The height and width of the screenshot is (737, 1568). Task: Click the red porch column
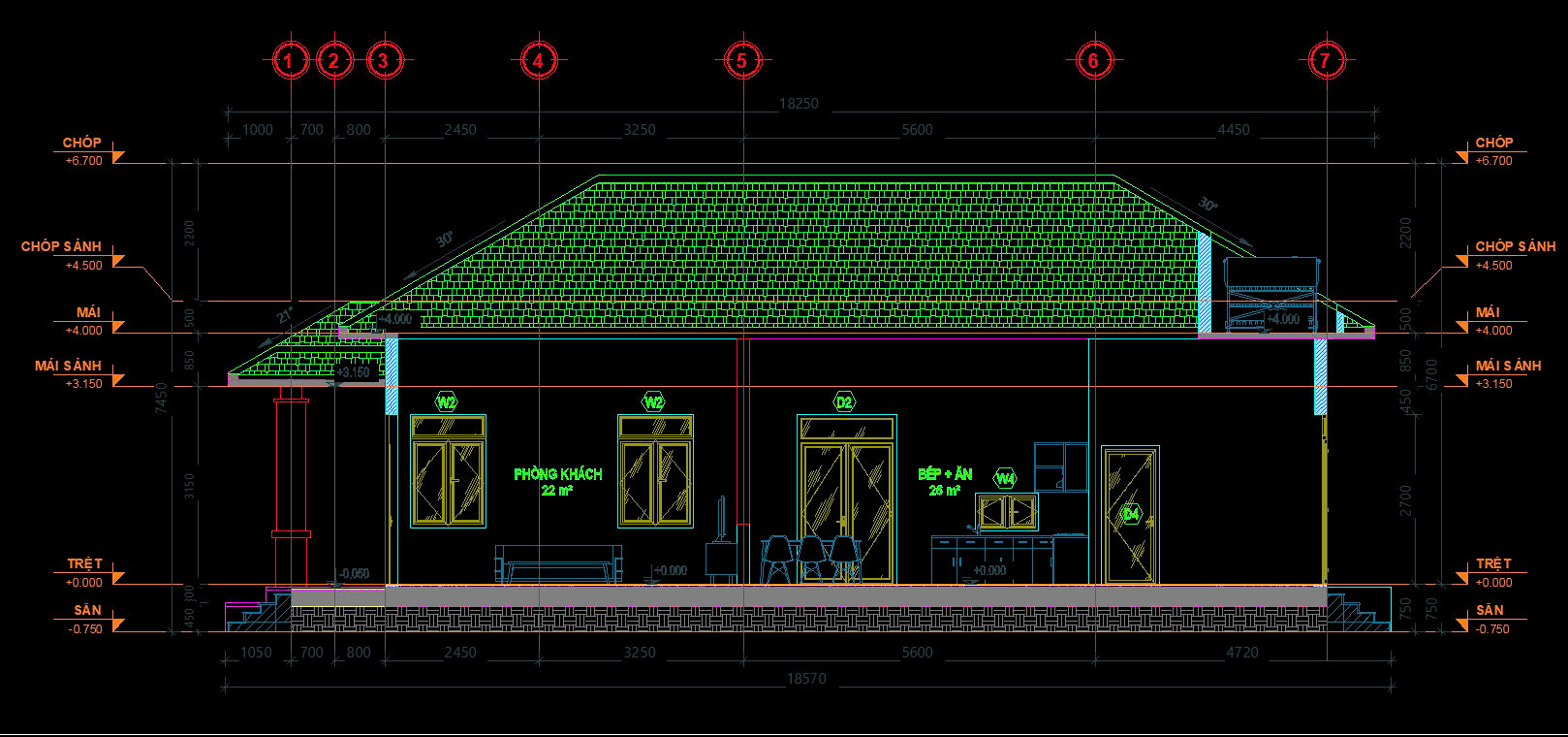pos(291,485)
